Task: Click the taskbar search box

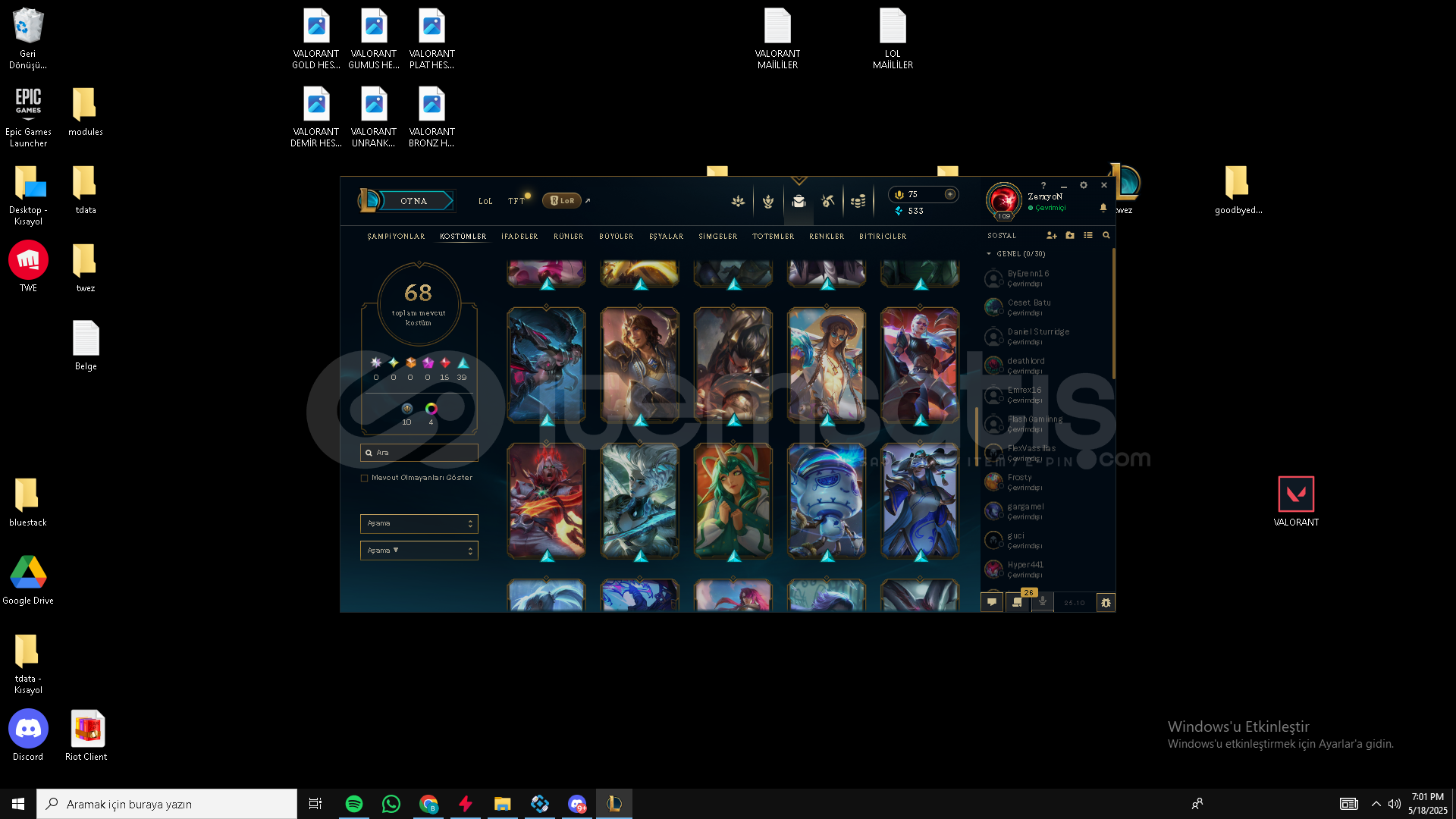Action: click(167, 804)
